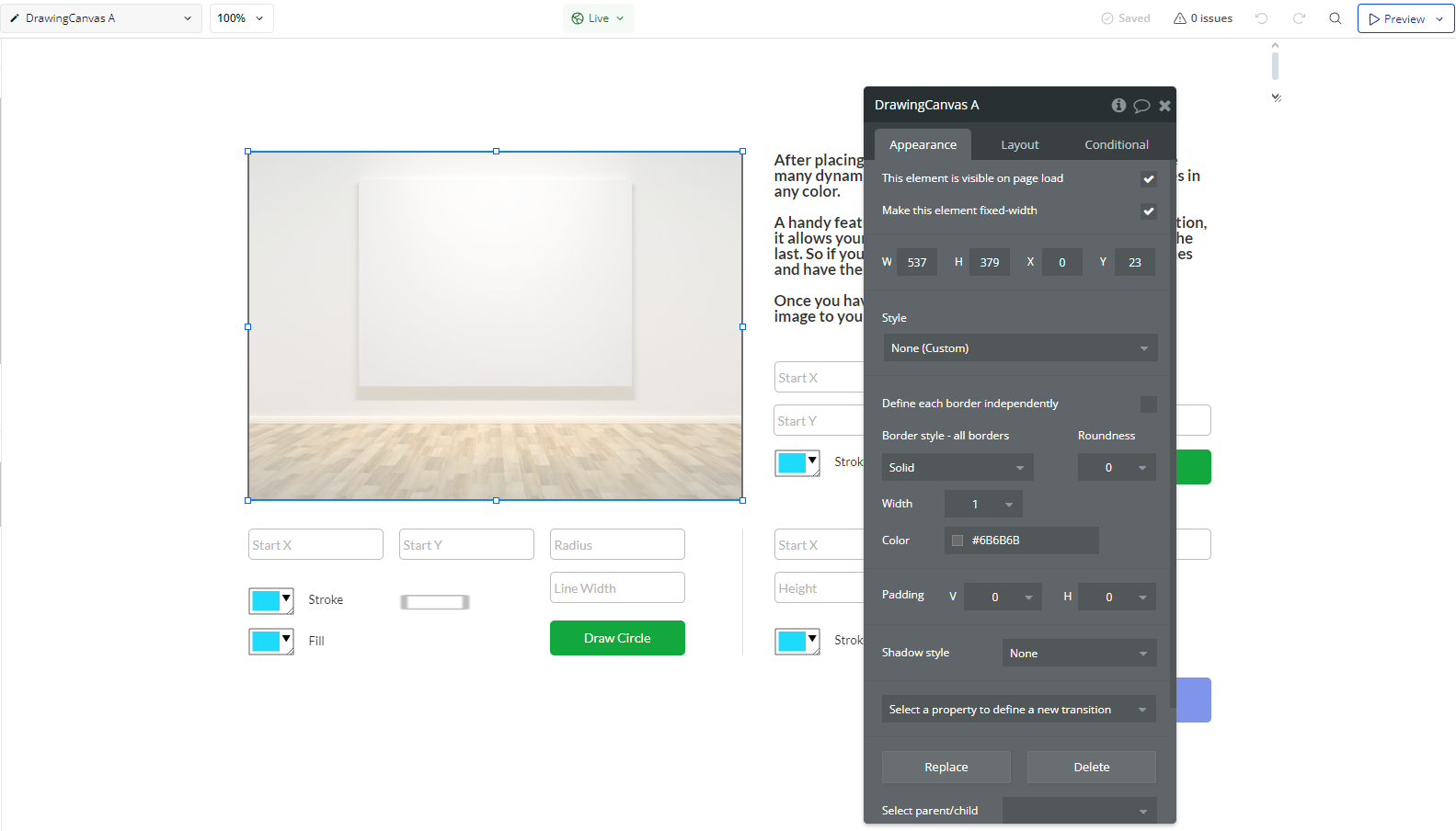Click the Saved checkmark status icon
Image resolution: width=1456 pixels, height=831 pixels.
[x=1107, y=18]
